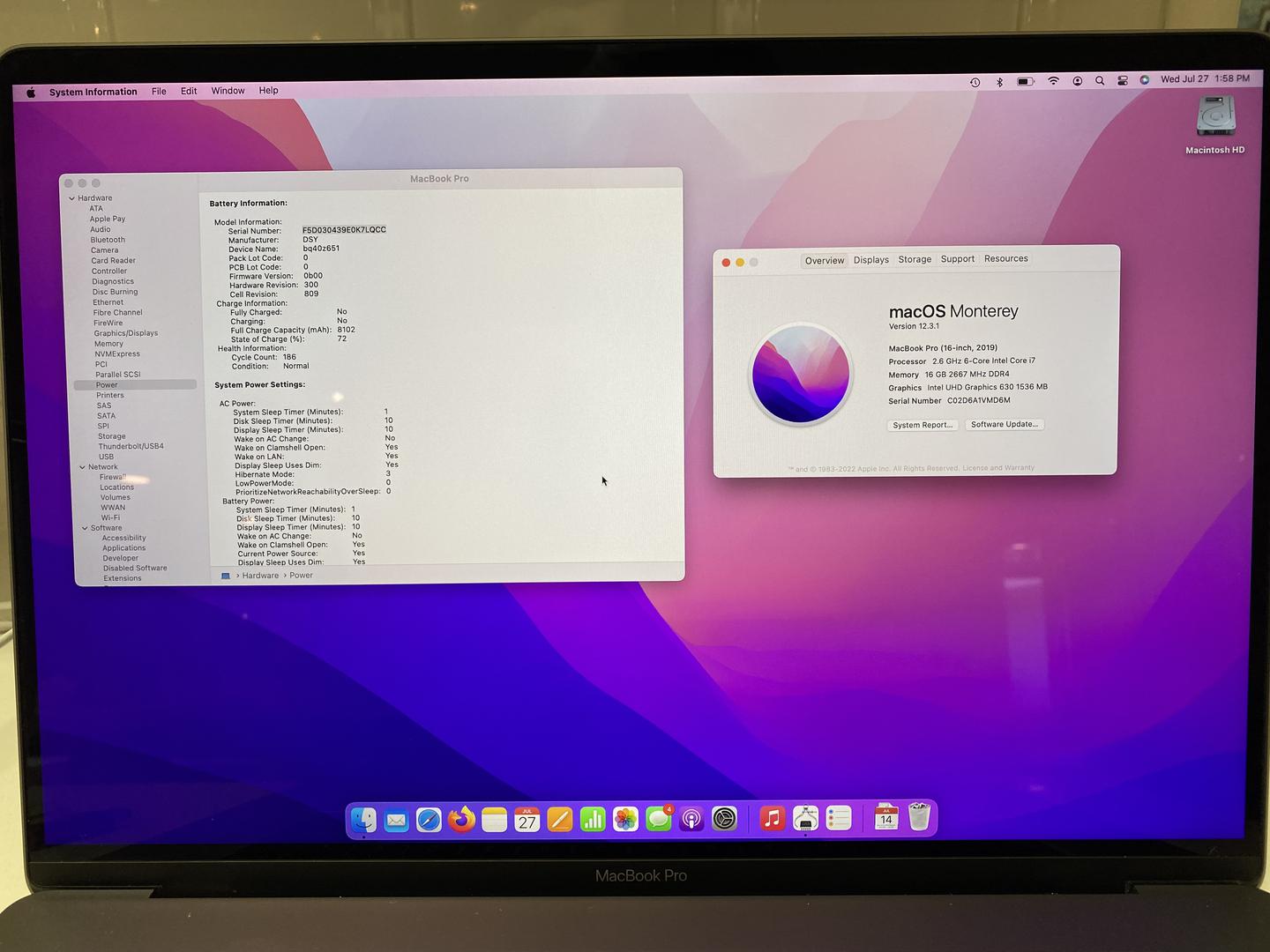Select Apple Pay in the sidebar

[108, 219]
